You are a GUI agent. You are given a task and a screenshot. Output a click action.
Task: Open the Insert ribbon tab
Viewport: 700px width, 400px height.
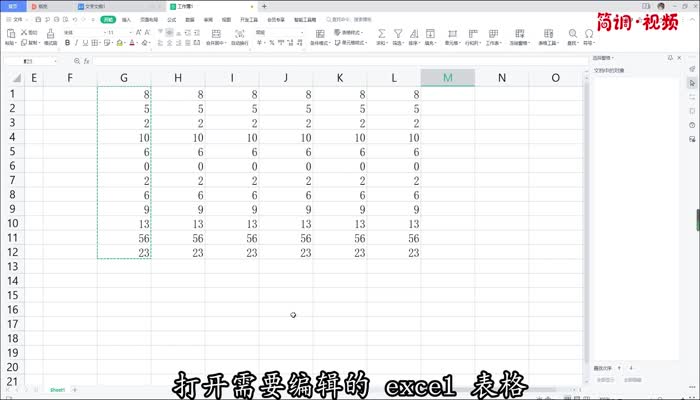(x=126, y=19)
